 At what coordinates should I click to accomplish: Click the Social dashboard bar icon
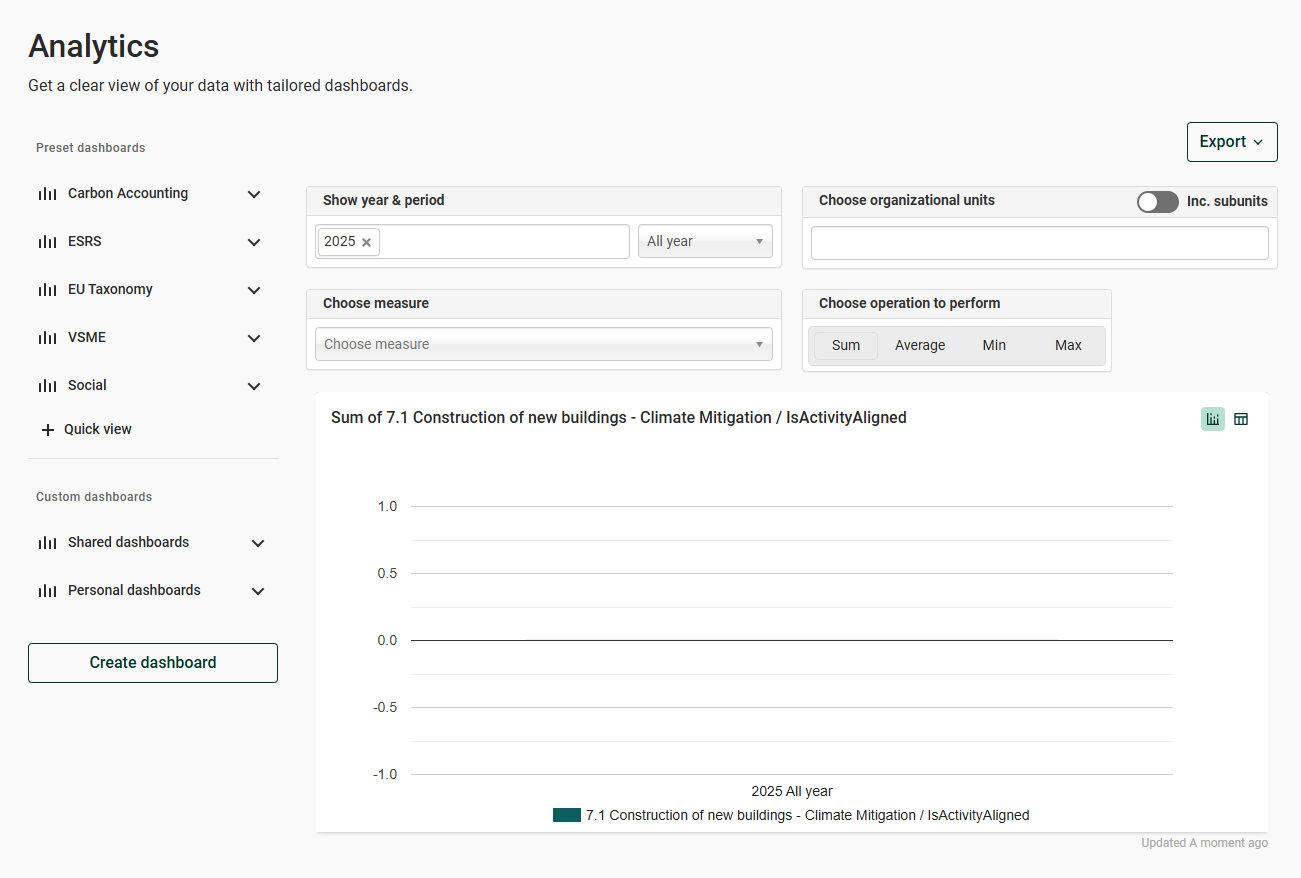[x=47, y=386]
